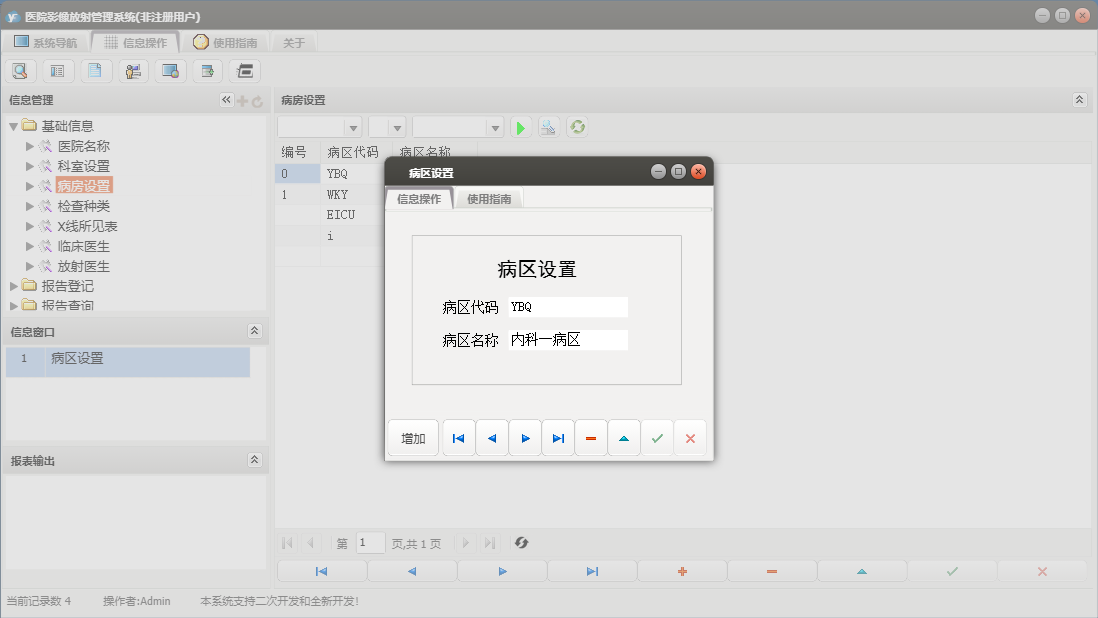Collapse the 信息窗口 panel

pyautogui.click(x=256, y=330)
